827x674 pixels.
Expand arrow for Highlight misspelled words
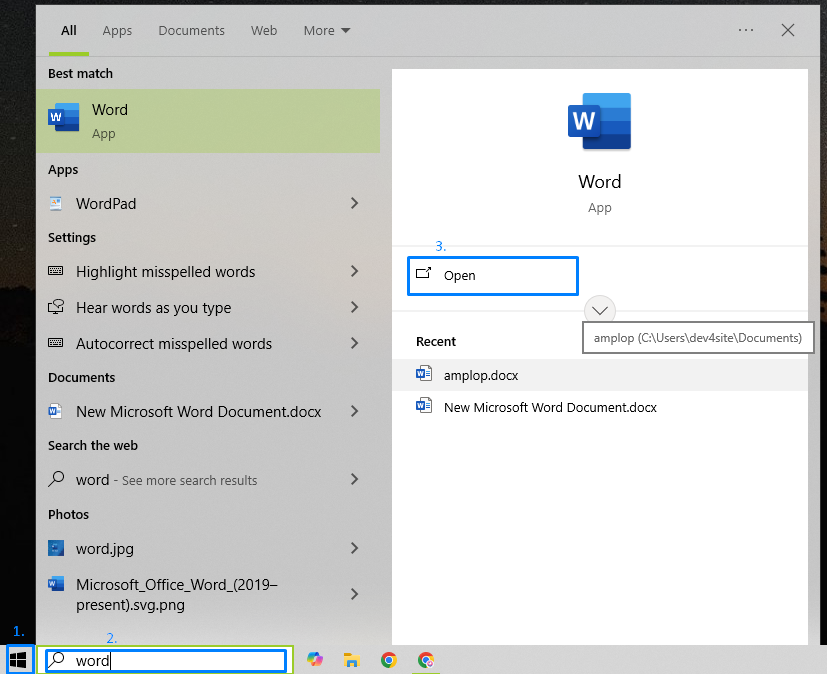pyautogui.click(x=354, y=272)
